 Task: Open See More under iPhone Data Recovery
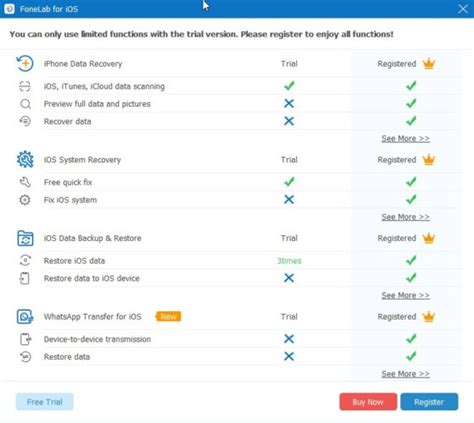pos(405,138)
